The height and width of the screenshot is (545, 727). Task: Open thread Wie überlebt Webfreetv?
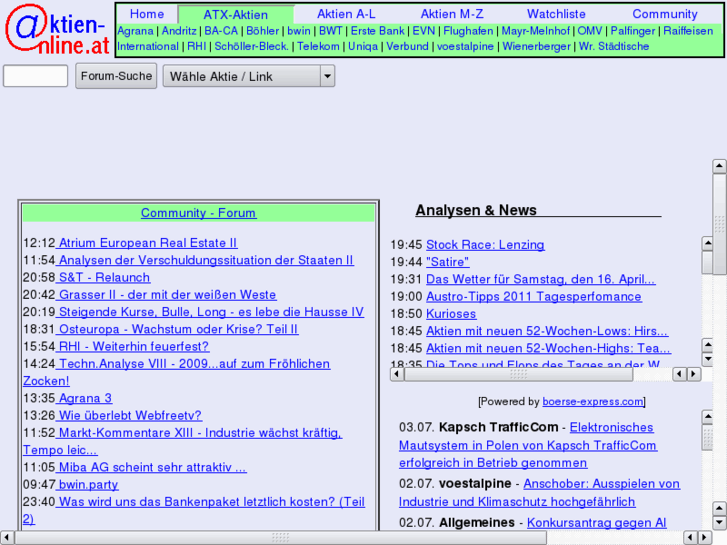coord(129,416)
